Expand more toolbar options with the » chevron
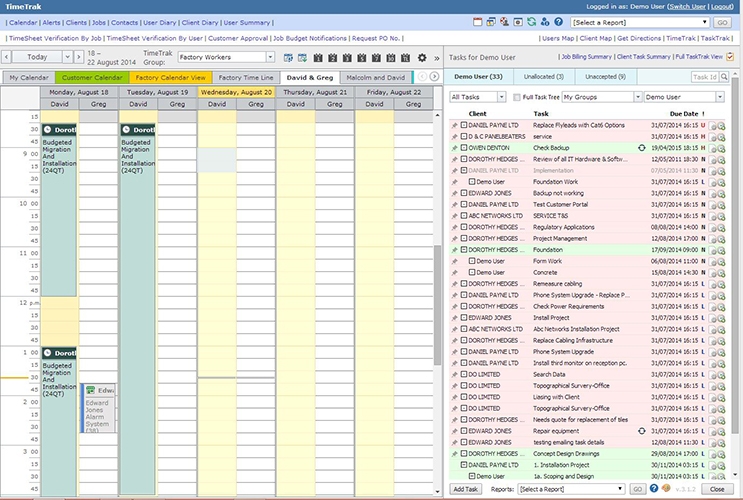The height and width of the screenshot is (500, 743). tap(436, 58)
